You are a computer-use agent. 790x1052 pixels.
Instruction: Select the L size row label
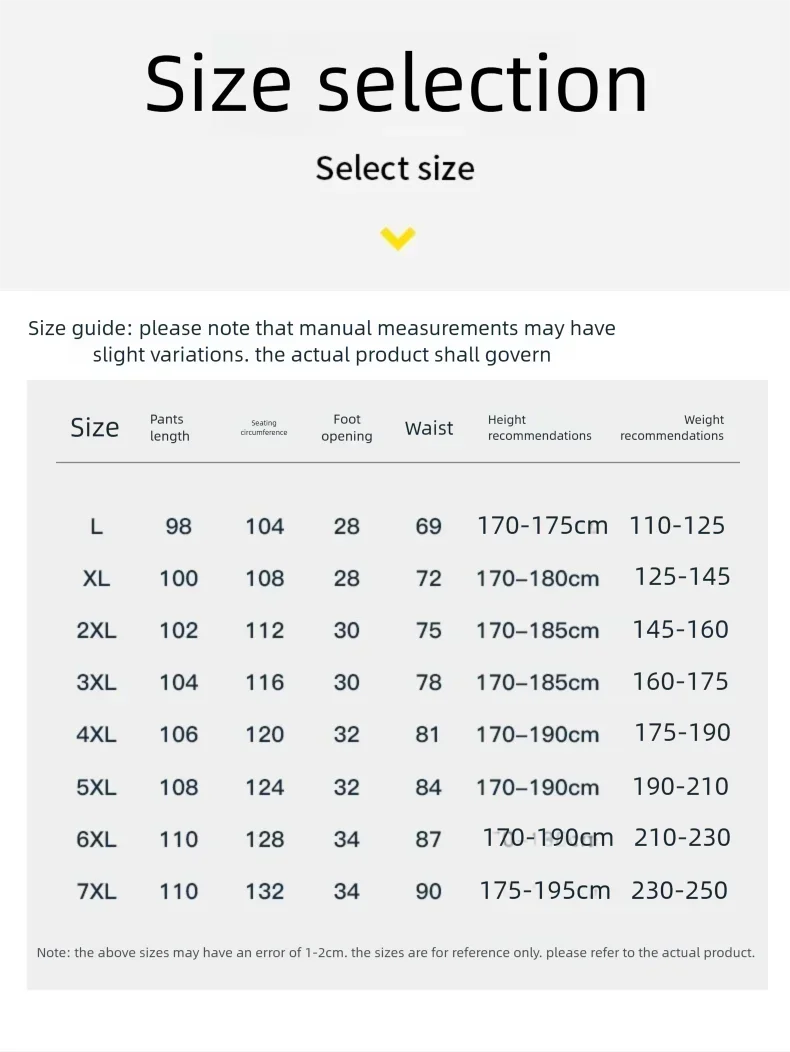tap(96, 526)
